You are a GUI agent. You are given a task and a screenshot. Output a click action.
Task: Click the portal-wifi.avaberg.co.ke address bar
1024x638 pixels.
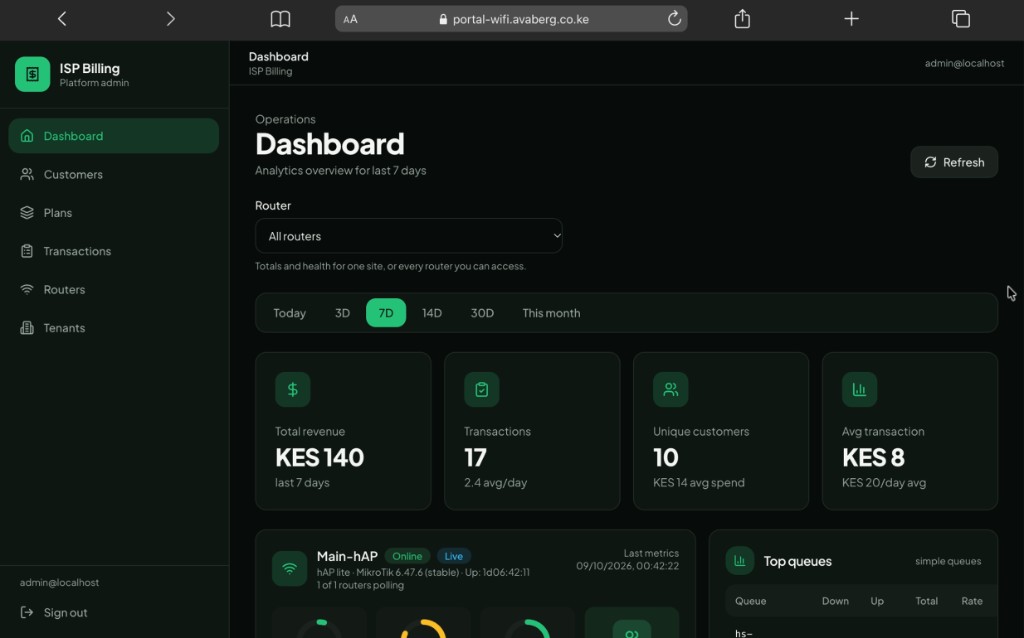pyautogui.click(x=511, y=19)
